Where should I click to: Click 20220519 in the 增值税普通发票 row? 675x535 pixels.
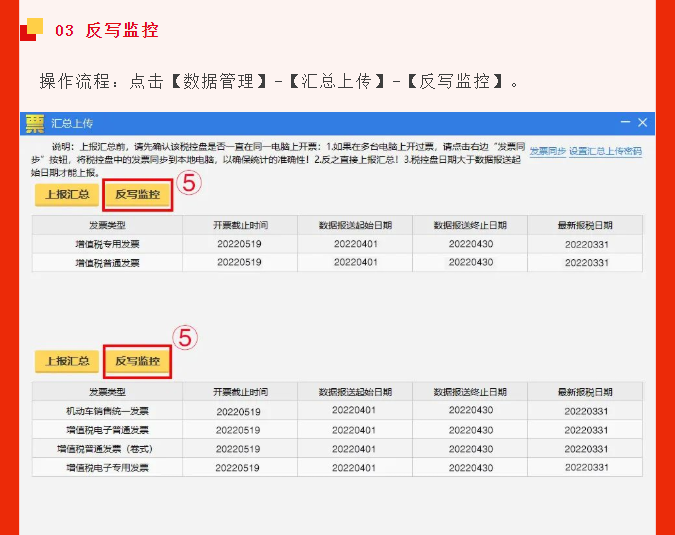coord(239,263)
